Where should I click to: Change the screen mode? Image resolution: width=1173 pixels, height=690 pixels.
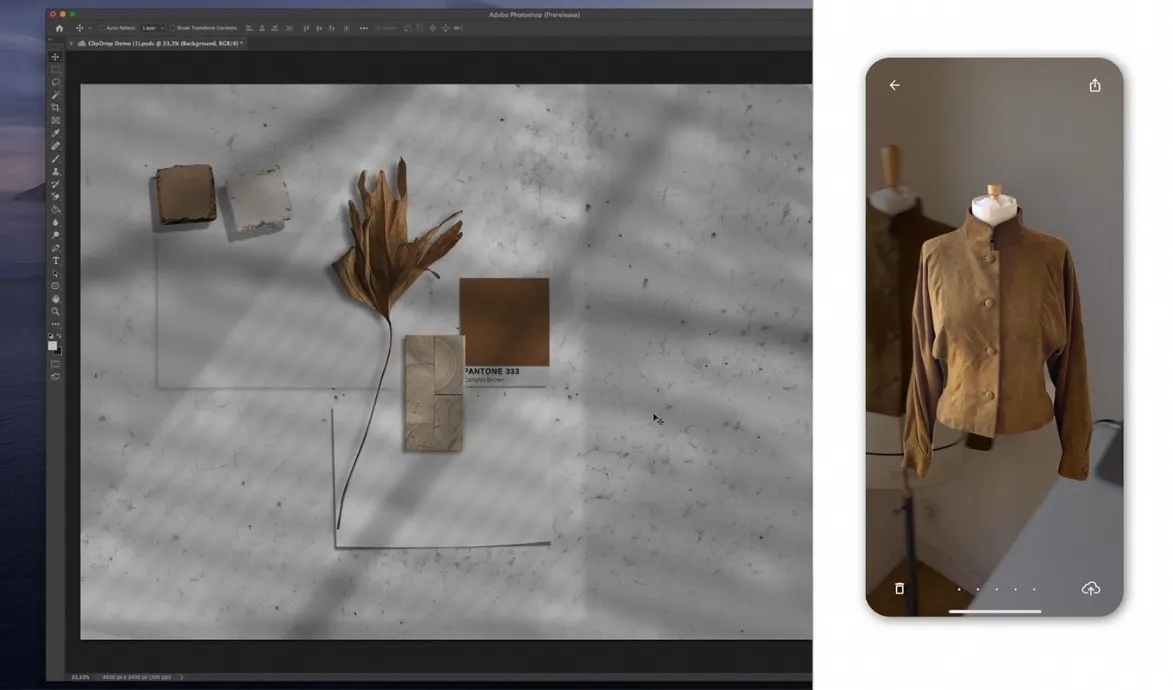tap(55, 377)
